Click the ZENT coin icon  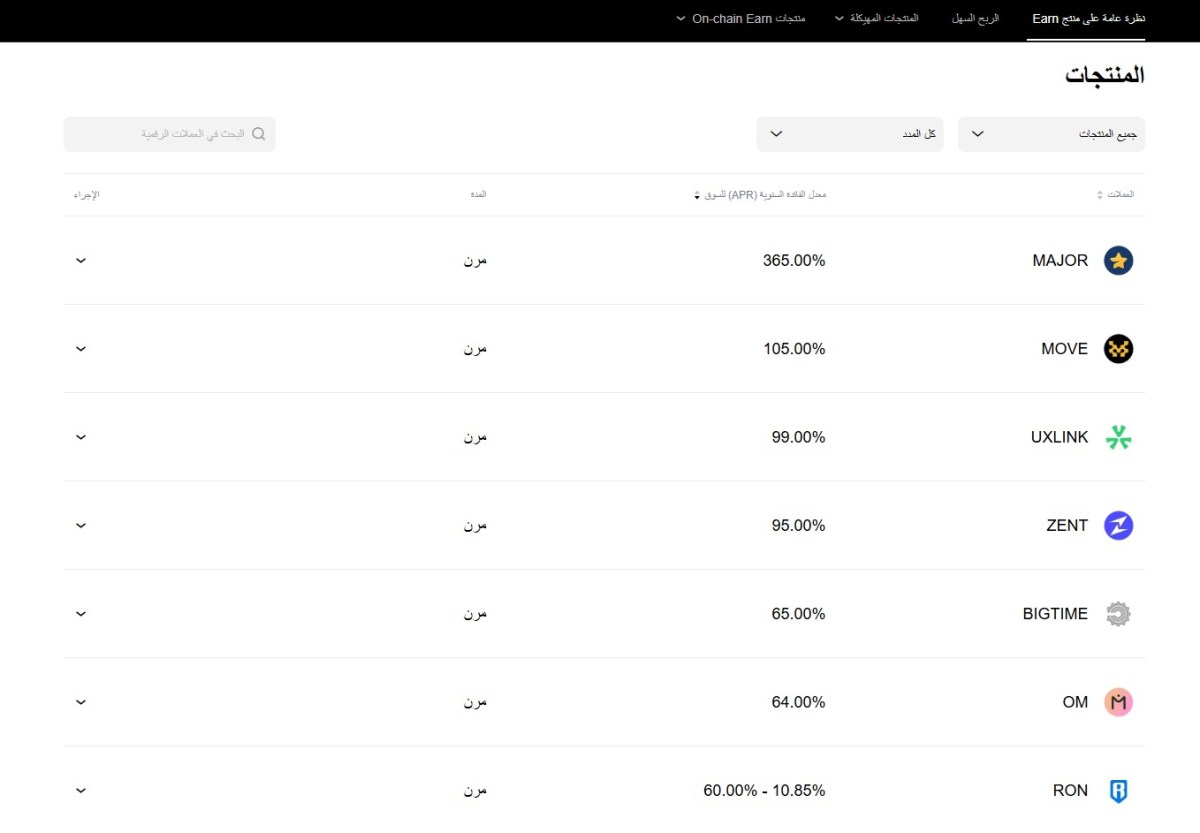coord(1118,525)
